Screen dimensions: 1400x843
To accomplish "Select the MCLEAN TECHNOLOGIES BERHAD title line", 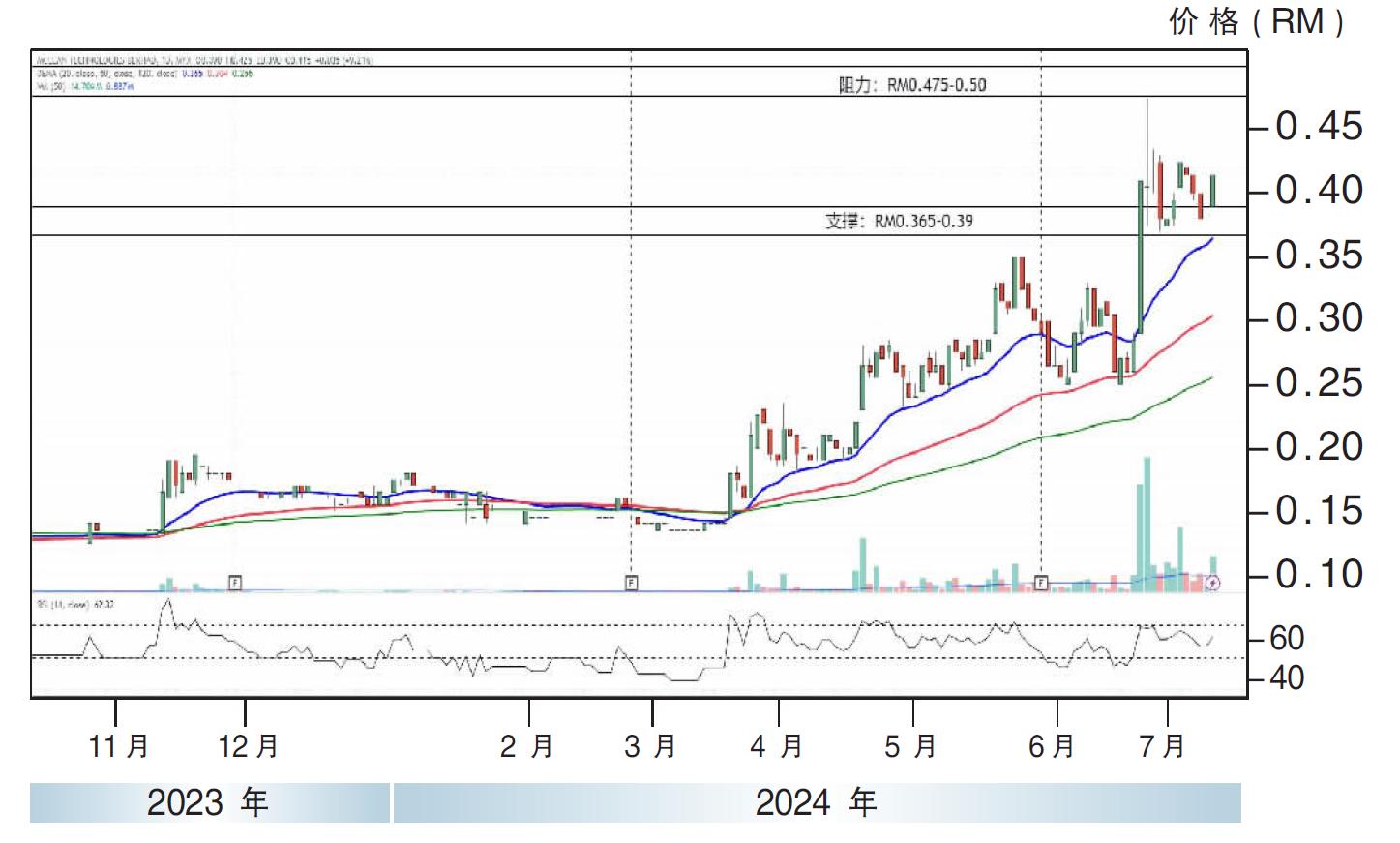I will (x=204, y=60).
